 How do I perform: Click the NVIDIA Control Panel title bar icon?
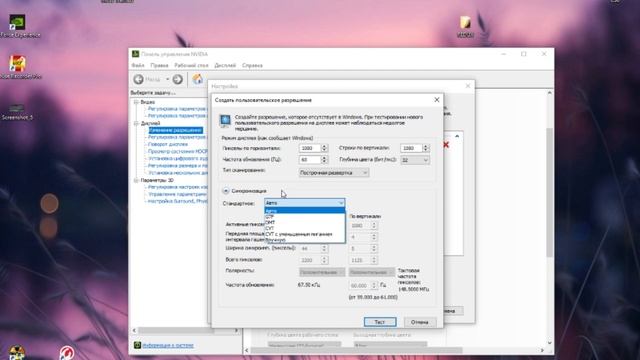click(x=136, y=54)
